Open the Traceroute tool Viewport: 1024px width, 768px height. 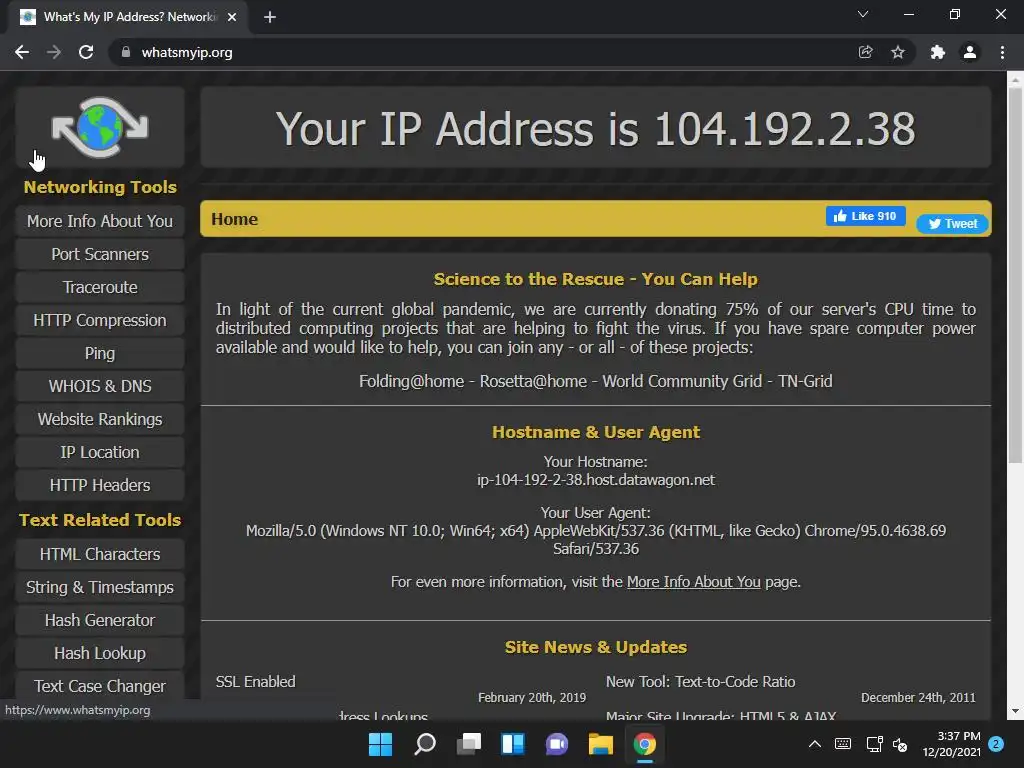click(100, 287)
